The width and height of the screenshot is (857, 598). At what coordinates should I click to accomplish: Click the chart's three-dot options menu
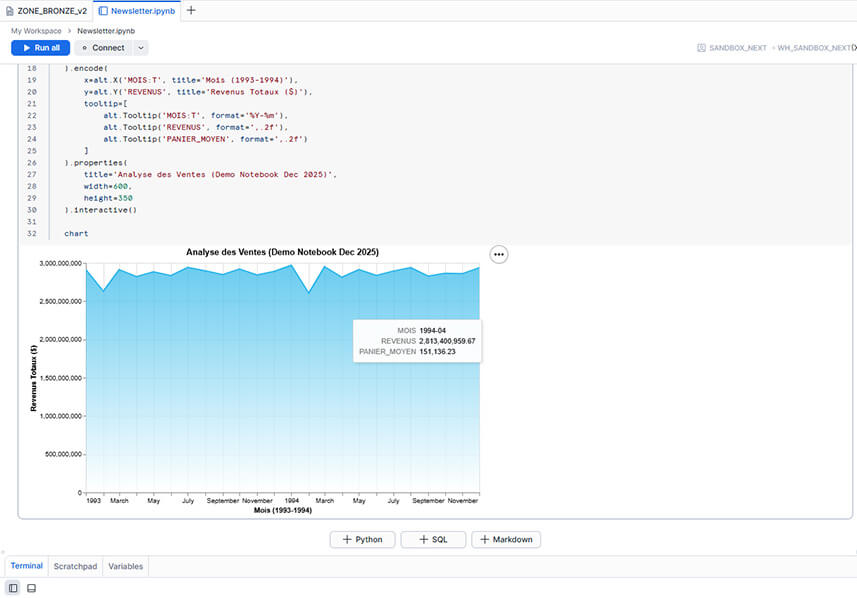click(x=499, y=254)
